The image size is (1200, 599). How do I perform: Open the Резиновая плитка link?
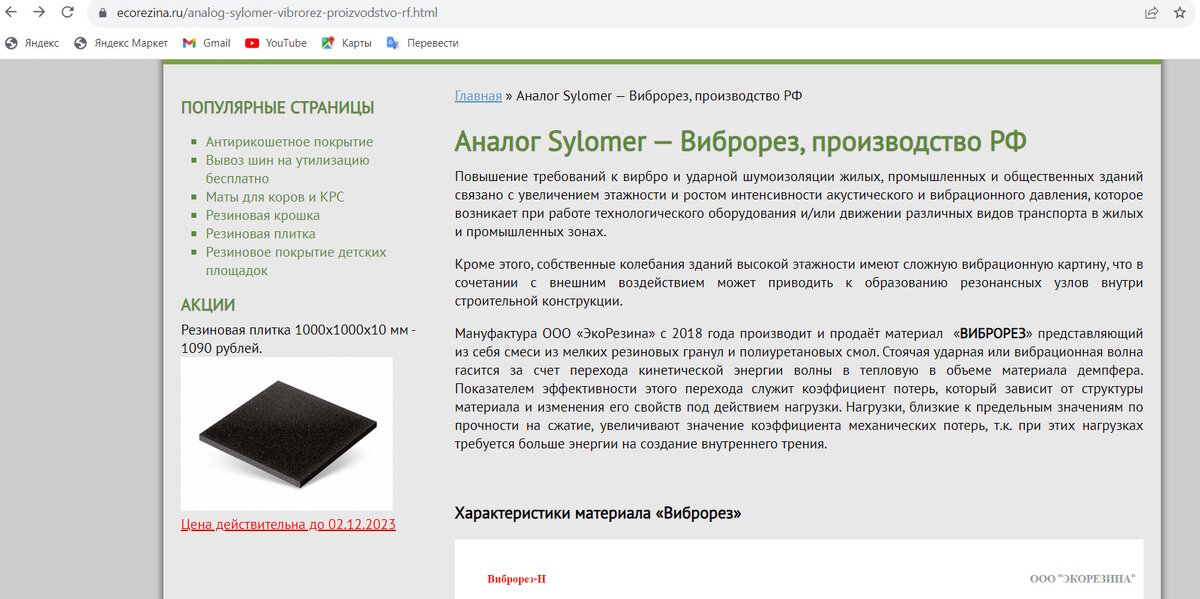258,233
